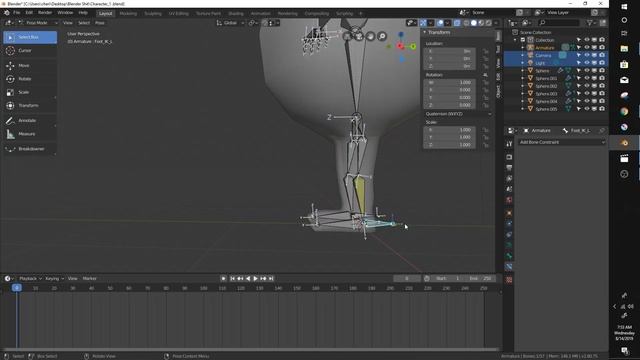The width and height of the screenshot is (640, 360).
Task: Select the Select Box tool
Action: point(30,37)
